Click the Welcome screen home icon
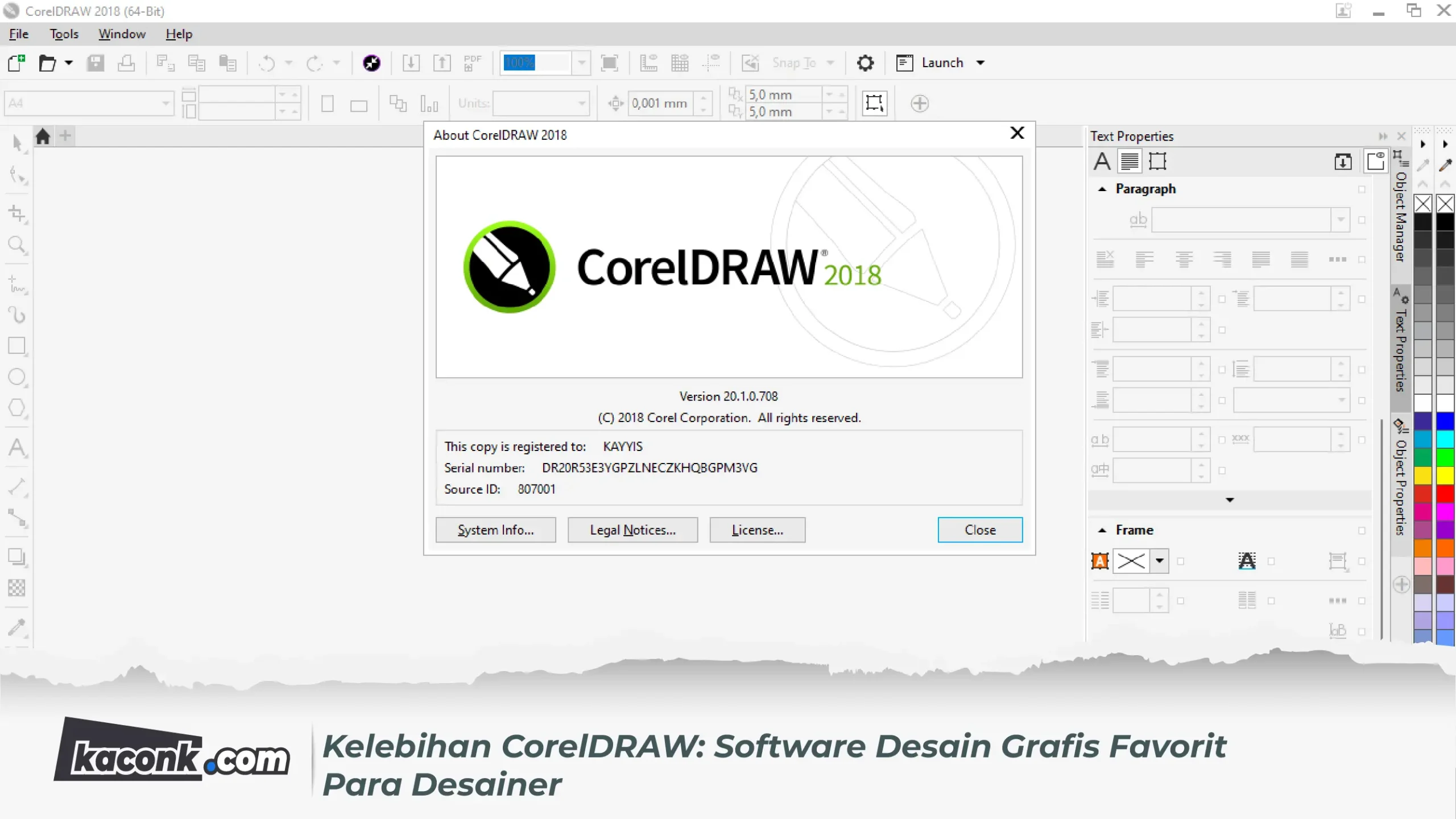The image size is (1456, 819). coord(43,136)
